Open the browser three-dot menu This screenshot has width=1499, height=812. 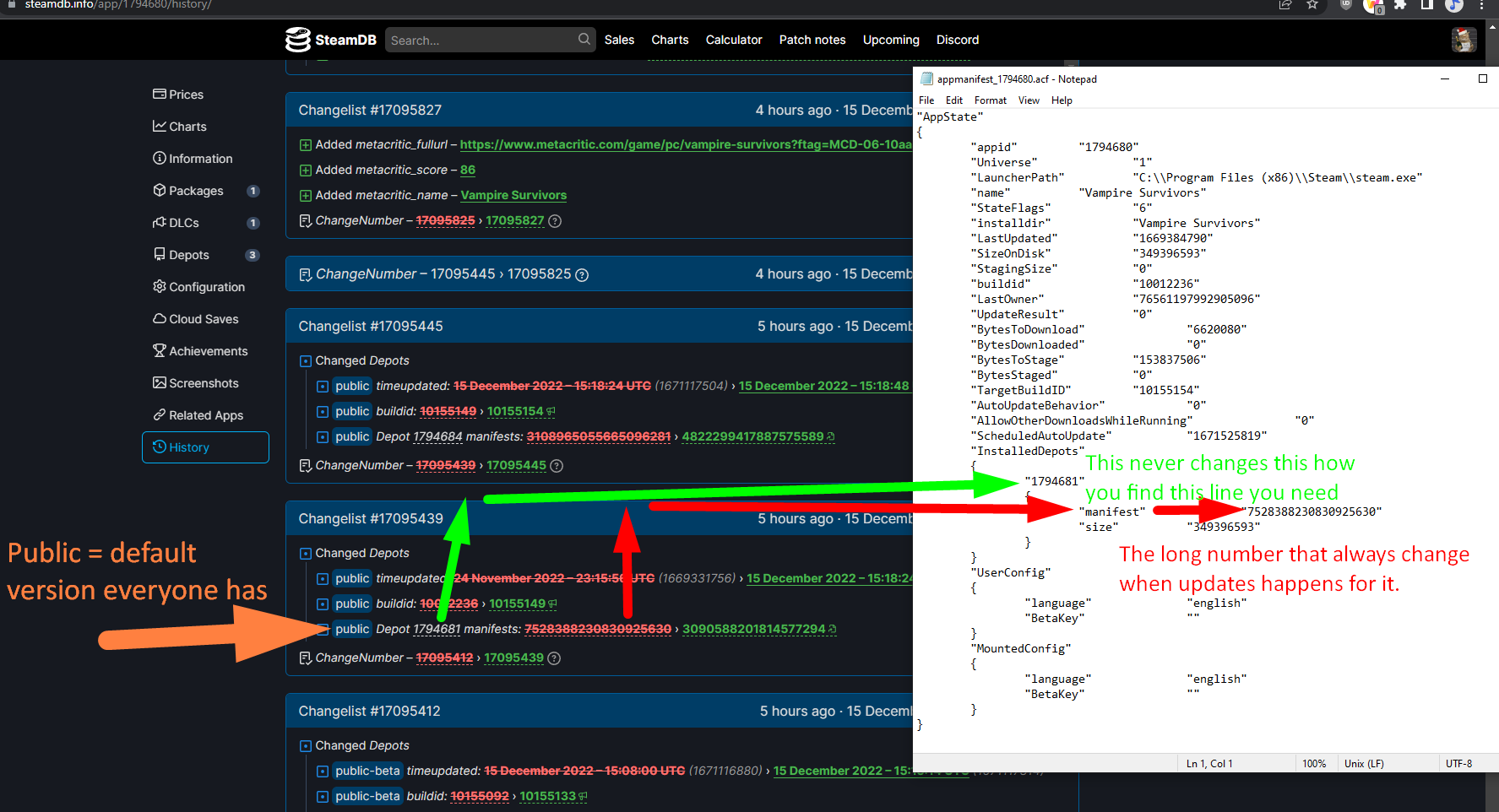pyautogui.click(x=1481, y=5)
